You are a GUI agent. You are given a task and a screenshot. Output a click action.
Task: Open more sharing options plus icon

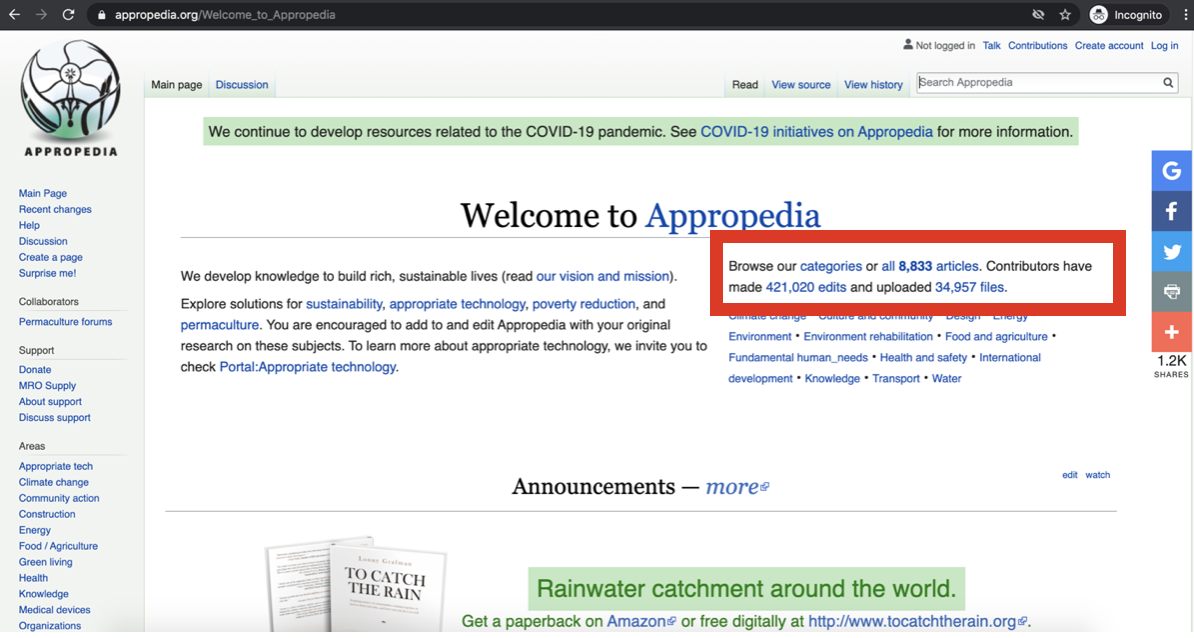click(1171, 332)
